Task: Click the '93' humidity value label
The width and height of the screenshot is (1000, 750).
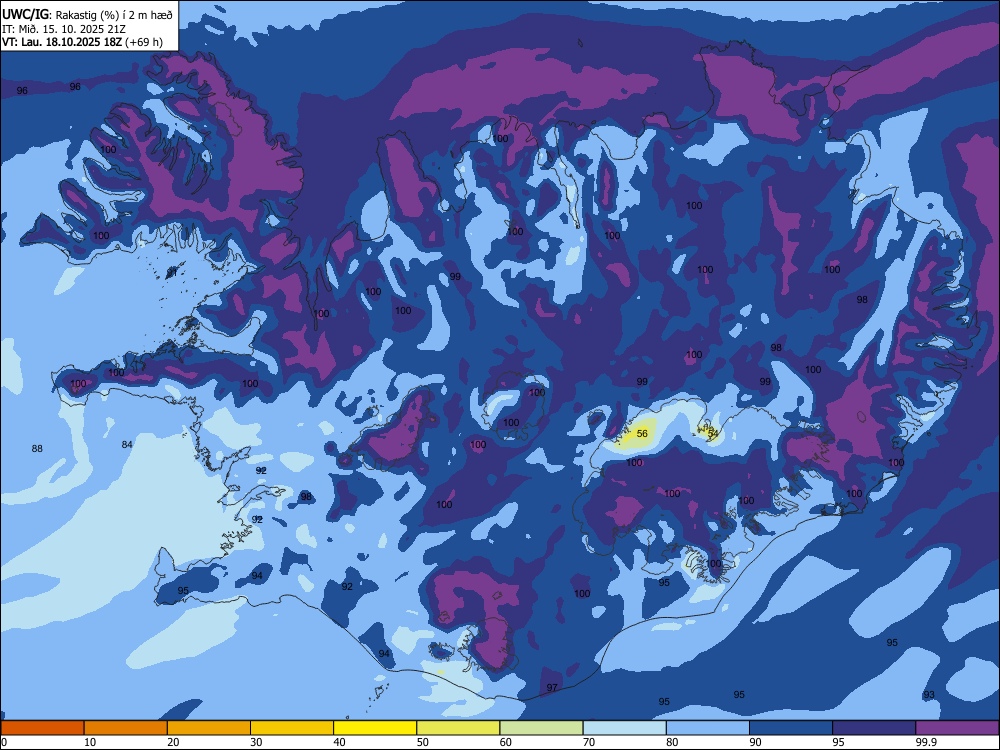Action: pos(929,695)
